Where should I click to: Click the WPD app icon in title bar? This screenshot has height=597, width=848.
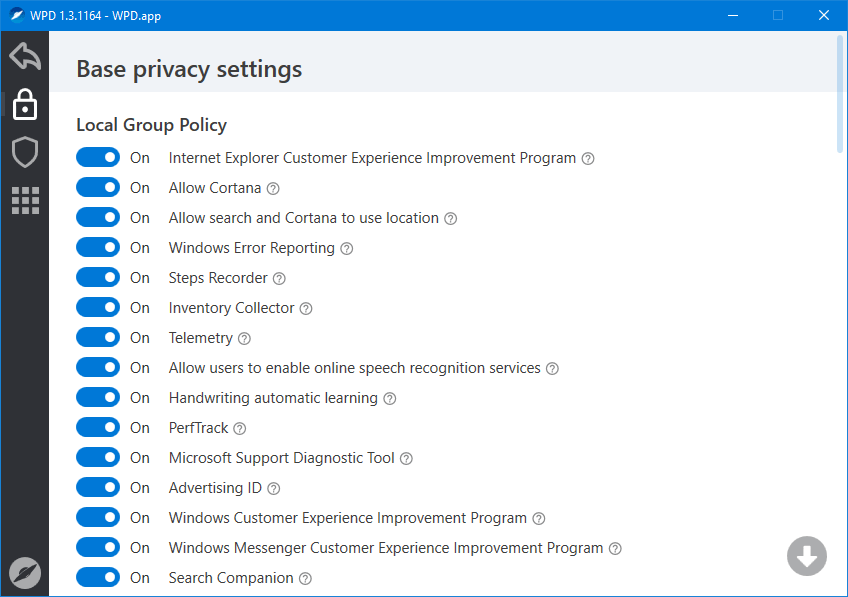click(x=16, y=15)
